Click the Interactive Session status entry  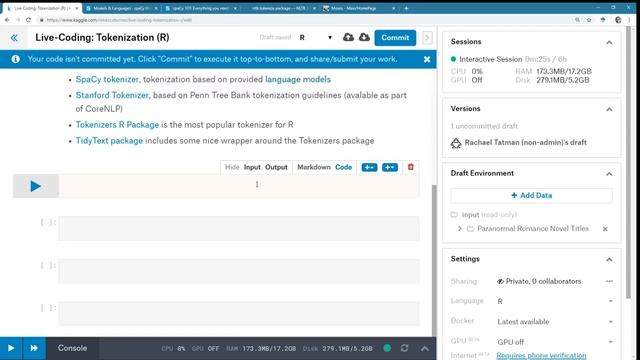click(509, 59)
